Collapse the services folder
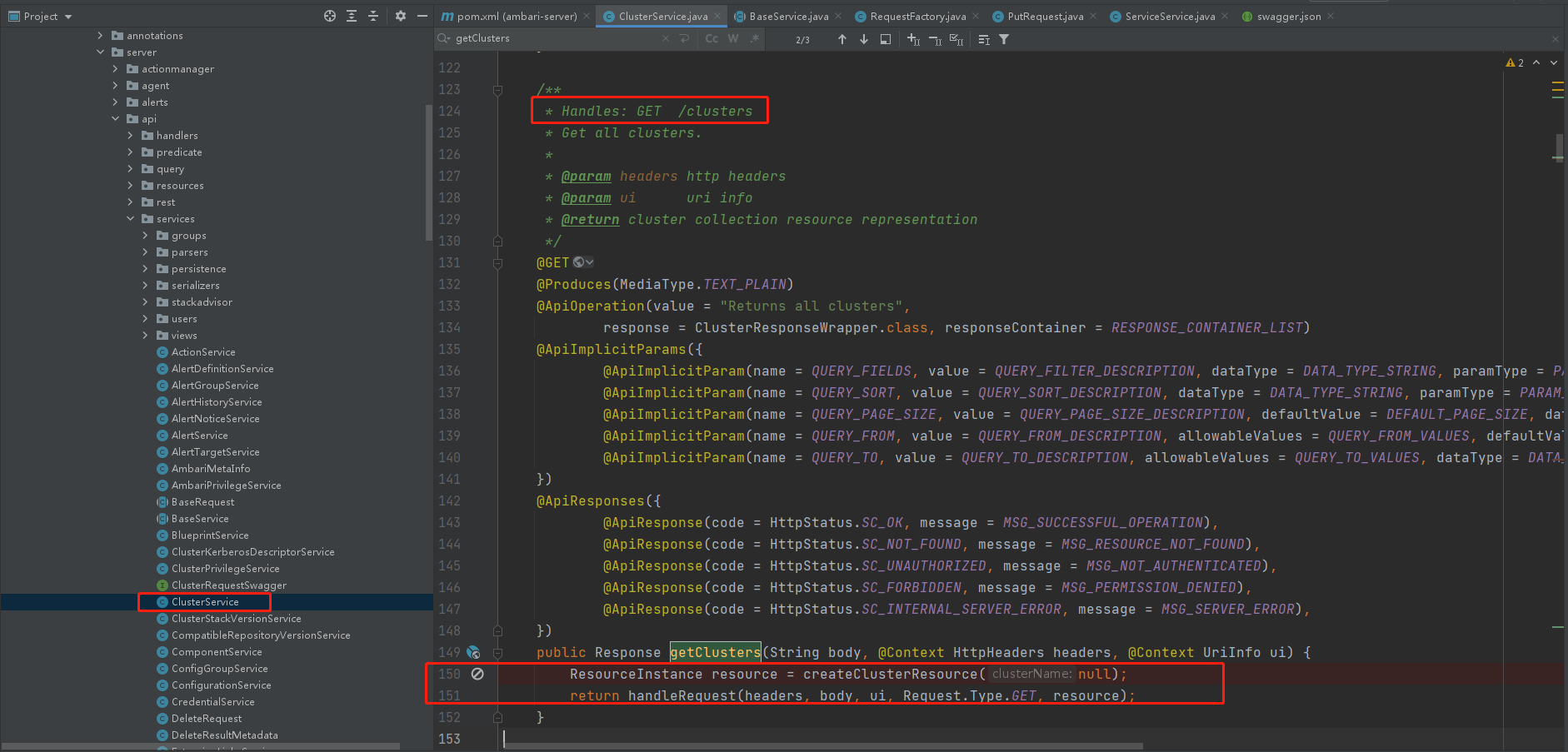Screen dimensions: 1568x752 pyautogui.click(x=130, y=218)
